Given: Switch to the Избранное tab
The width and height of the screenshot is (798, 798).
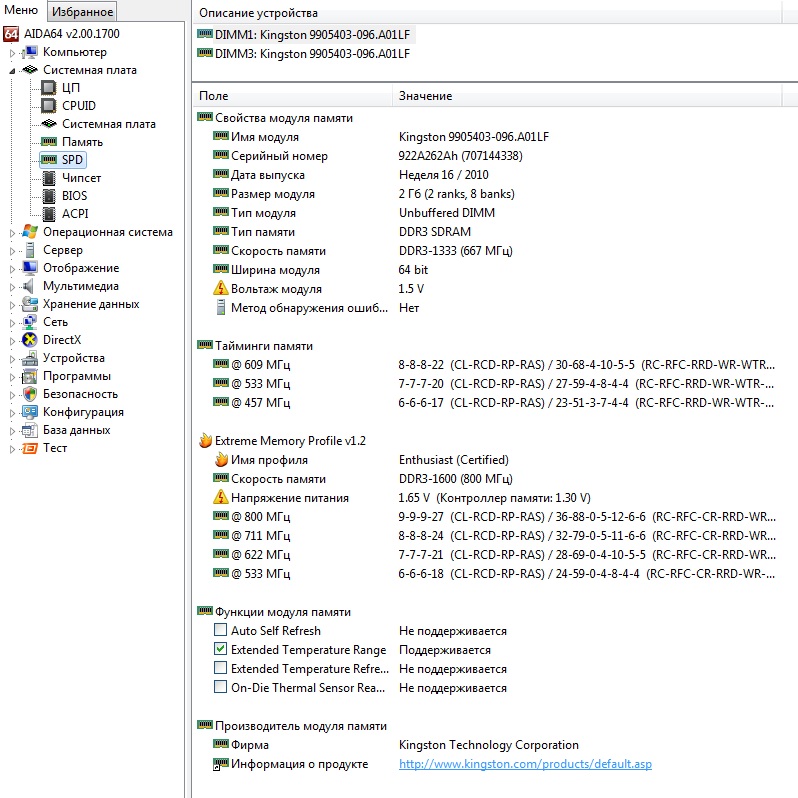Looking at the screenshot, I should (82, 11).
